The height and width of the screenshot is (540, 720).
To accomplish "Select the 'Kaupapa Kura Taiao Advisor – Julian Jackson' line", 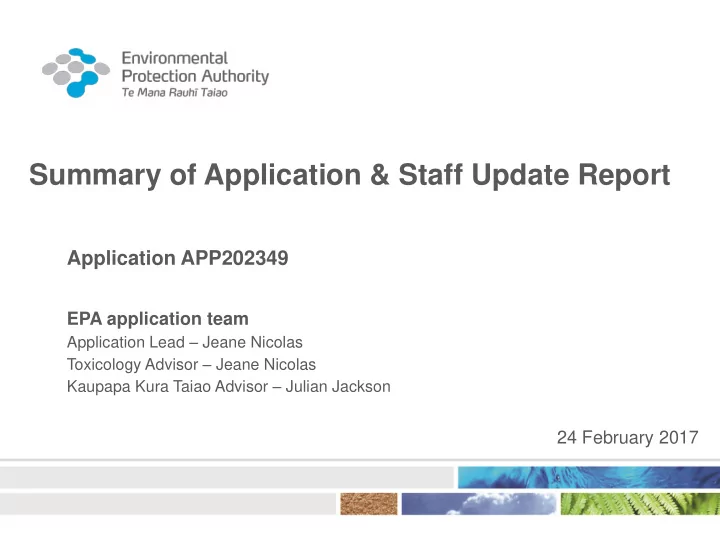I will click(229, 387).
